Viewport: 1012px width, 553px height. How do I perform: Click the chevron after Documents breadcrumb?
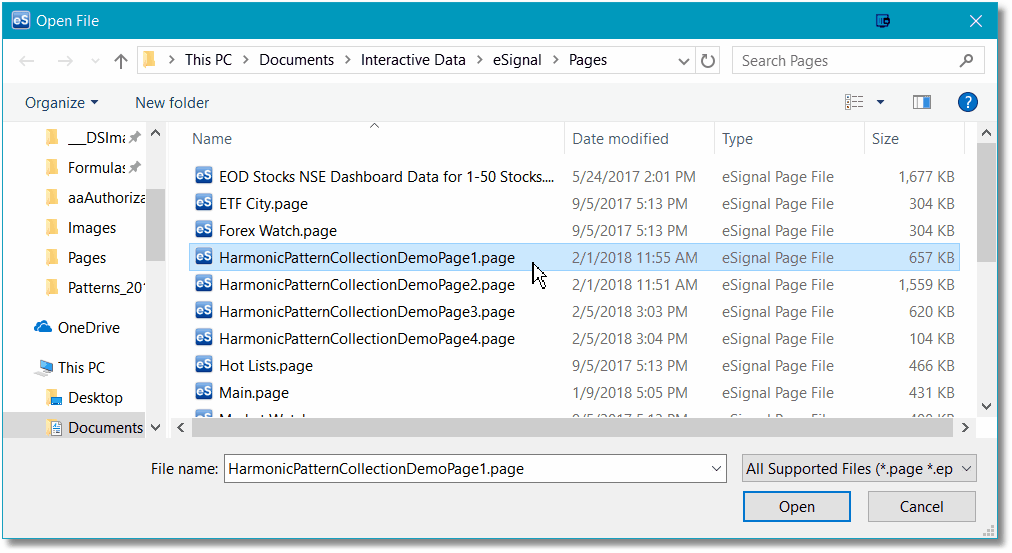(347, 60)
